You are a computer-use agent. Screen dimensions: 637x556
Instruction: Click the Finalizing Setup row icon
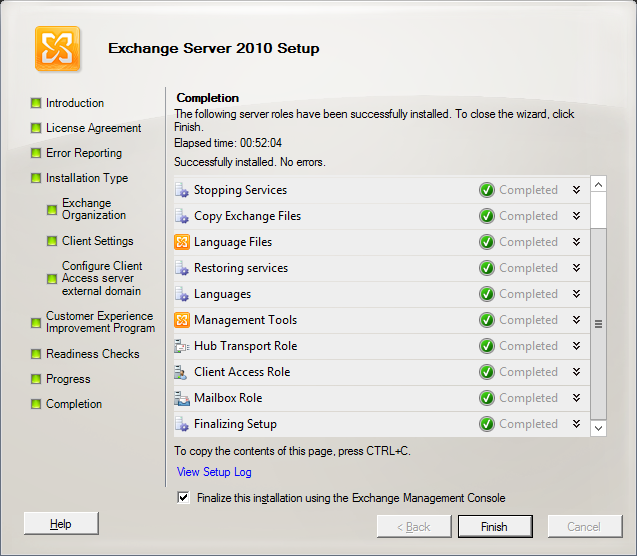[x=182, y=424]
